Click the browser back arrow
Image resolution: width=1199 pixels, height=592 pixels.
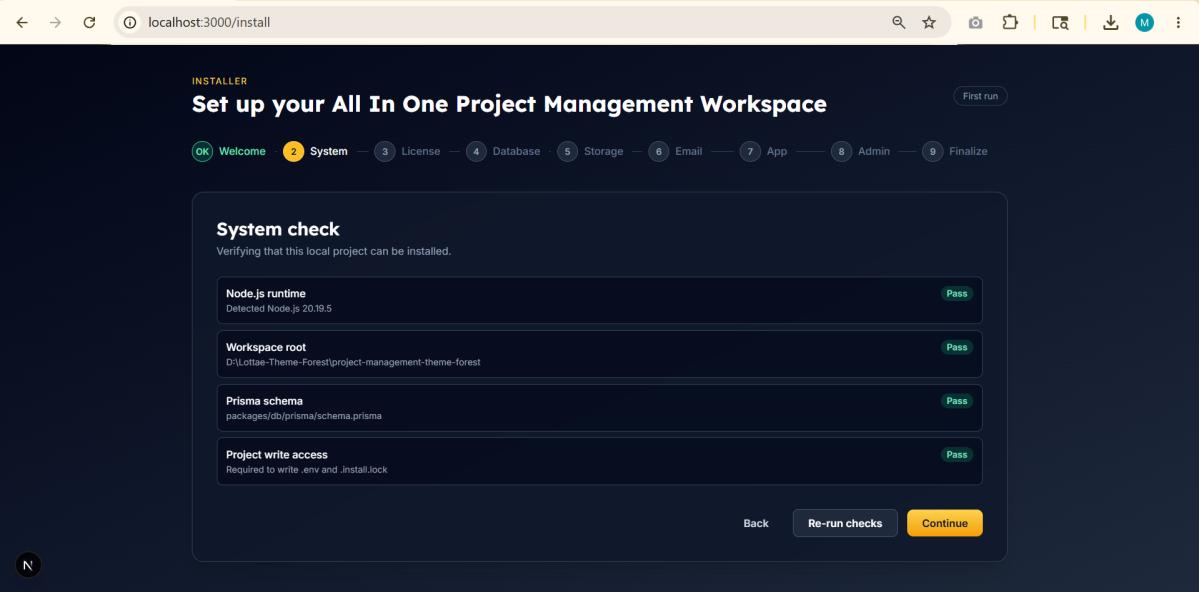(22, 22)
